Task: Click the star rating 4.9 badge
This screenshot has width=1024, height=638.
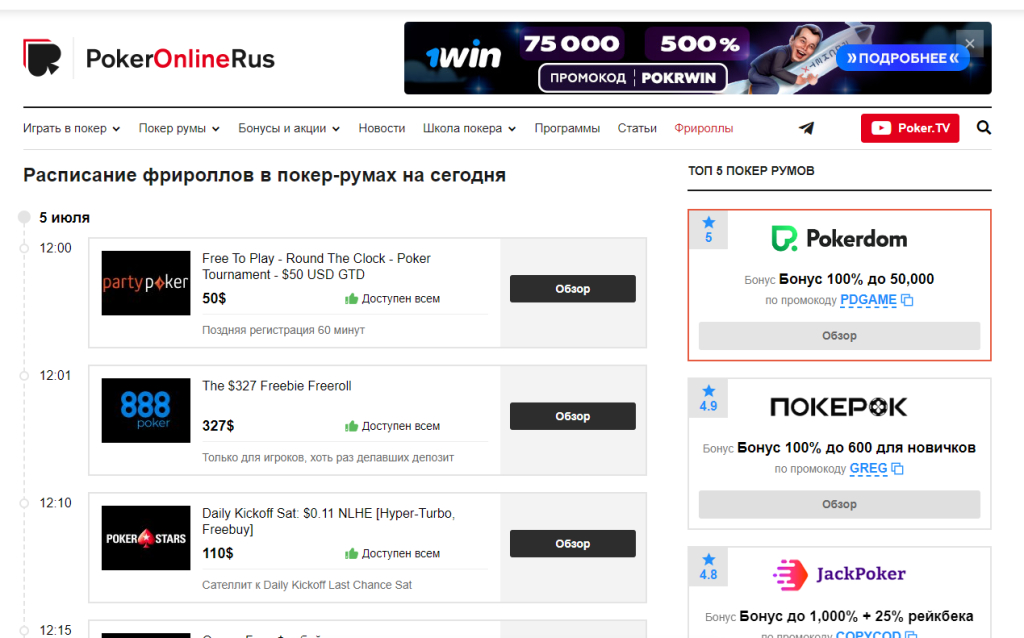Action: click(x=709, y=398)
